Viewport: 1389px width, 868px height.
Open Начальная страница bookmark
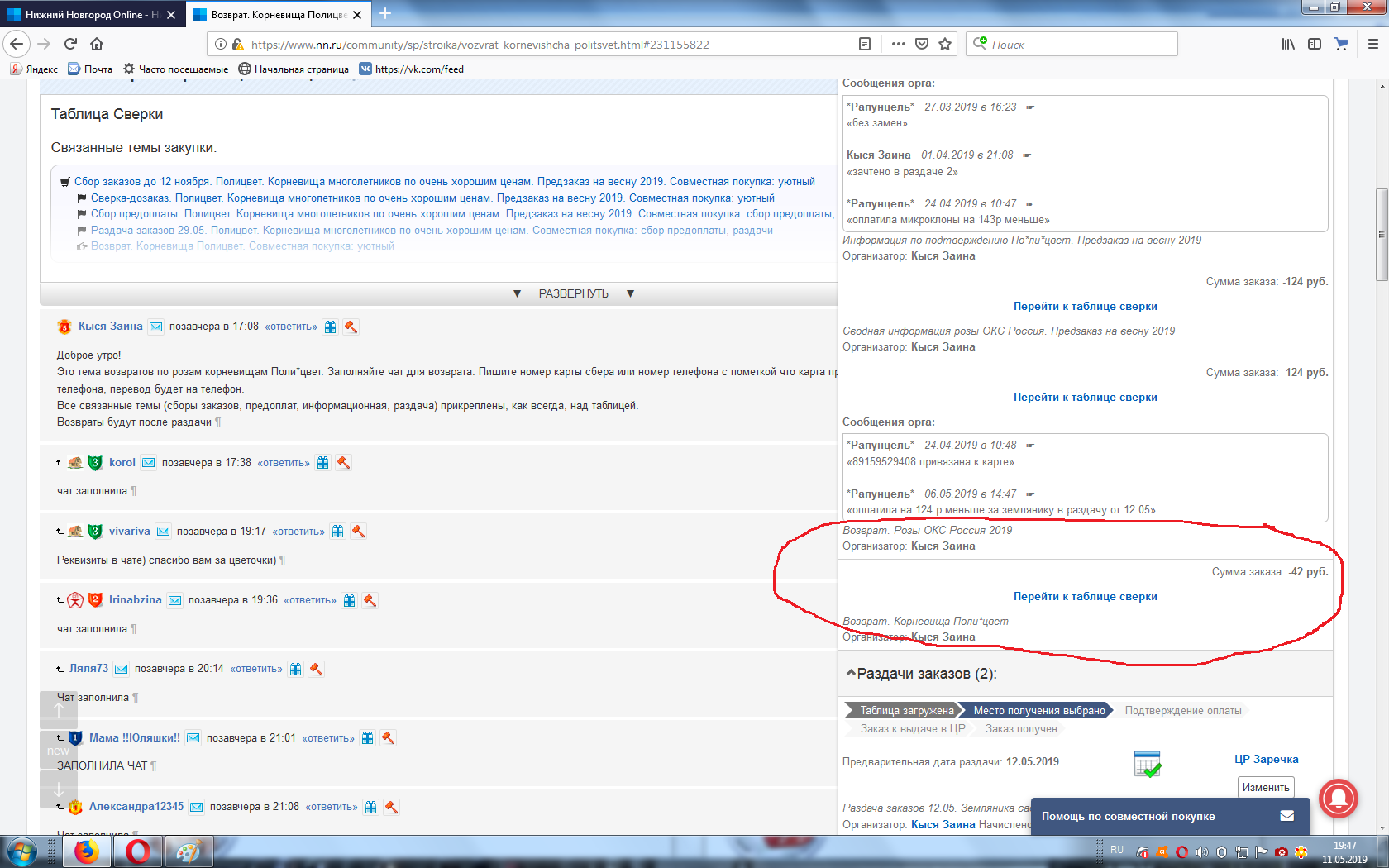[x=294, y=69]
